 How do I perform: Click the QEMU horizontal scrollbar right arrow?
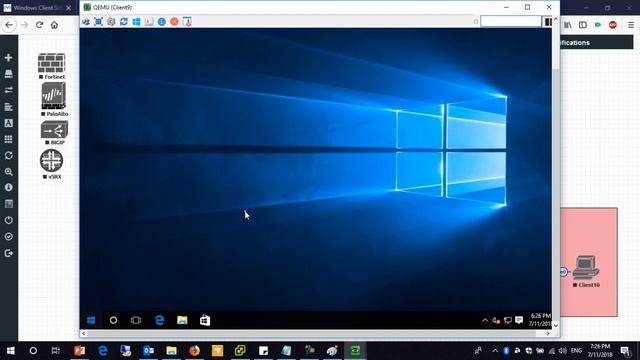pyautogui.click(x=548, y=333)
